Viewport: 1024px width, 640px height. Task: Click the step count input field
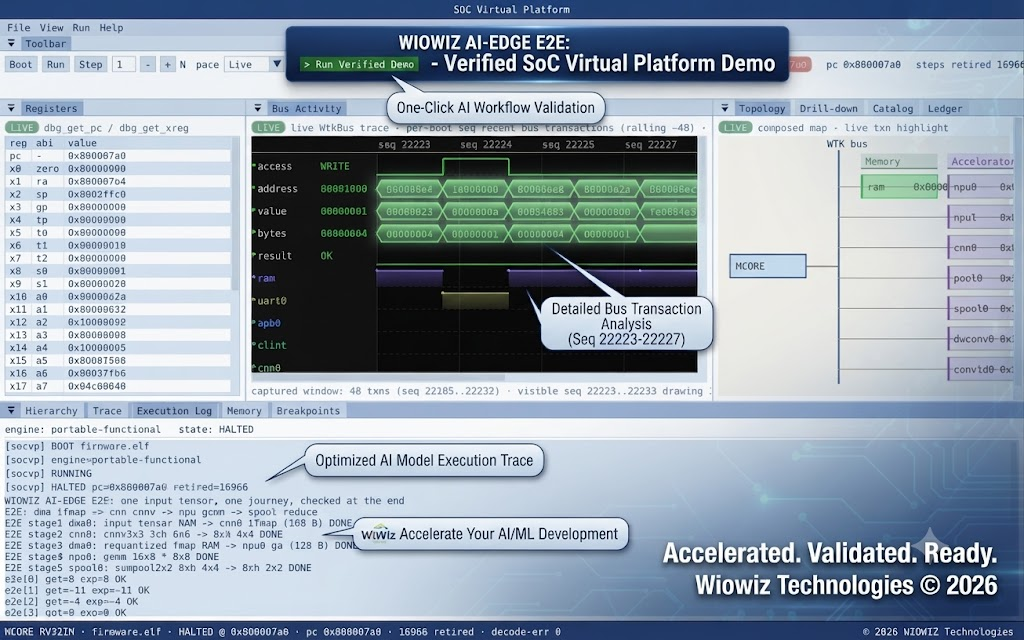[123, 64]
